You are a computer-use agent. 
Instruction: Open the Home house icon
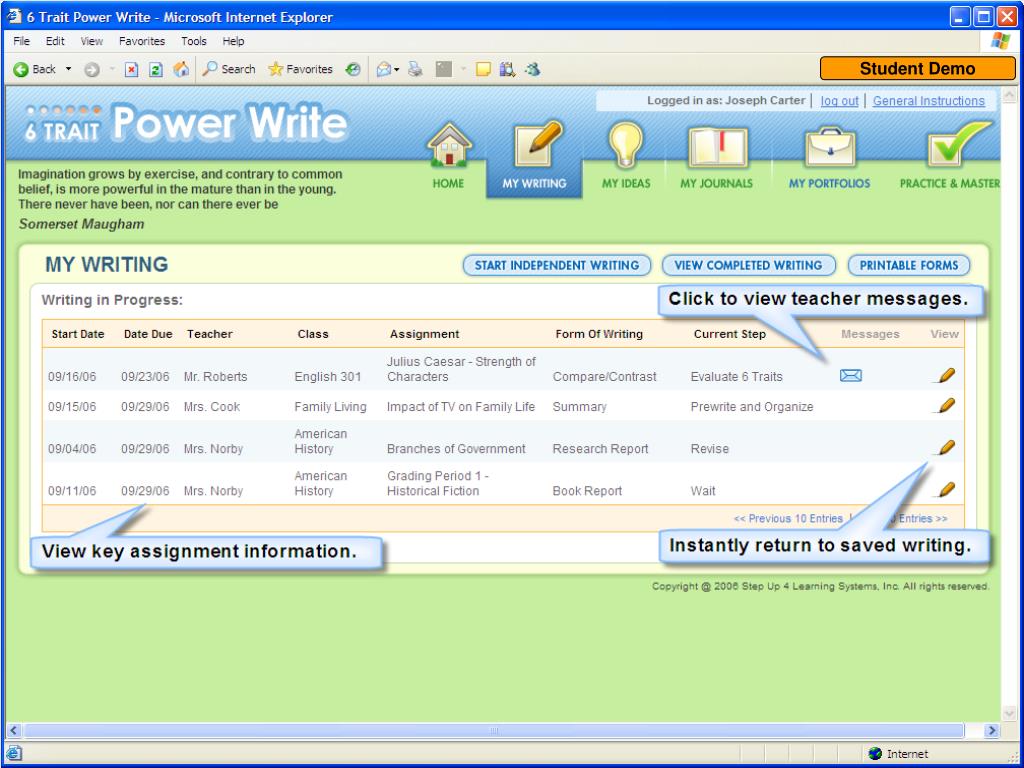click(449, 145)
